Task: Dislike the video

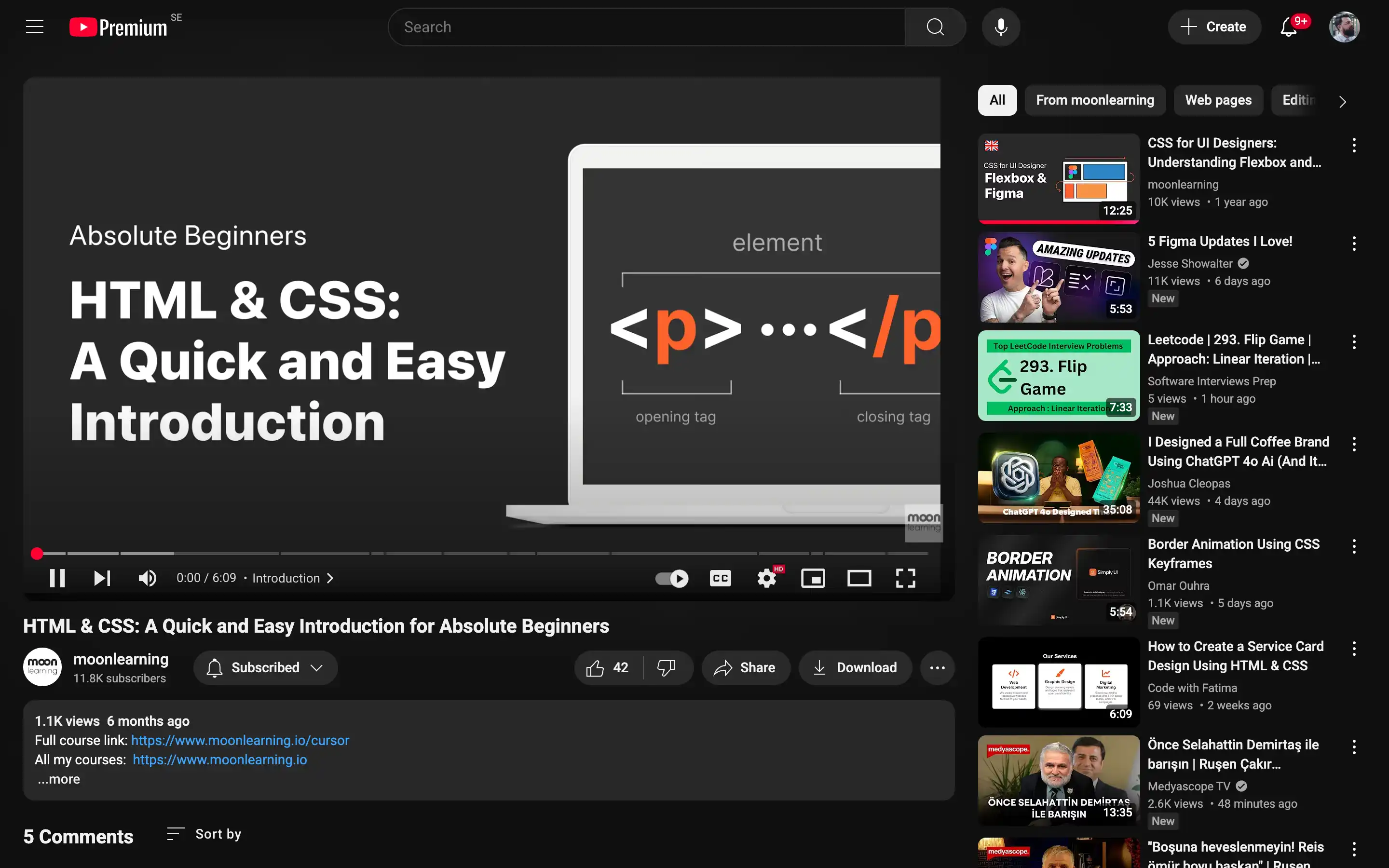Action: pos(667,668)
